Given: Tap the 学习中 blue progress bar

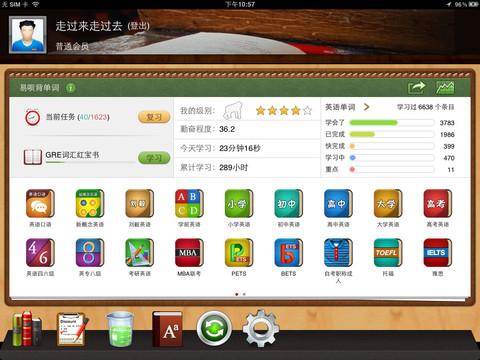Looking at the screenshot, I should [x=392, y=158].
